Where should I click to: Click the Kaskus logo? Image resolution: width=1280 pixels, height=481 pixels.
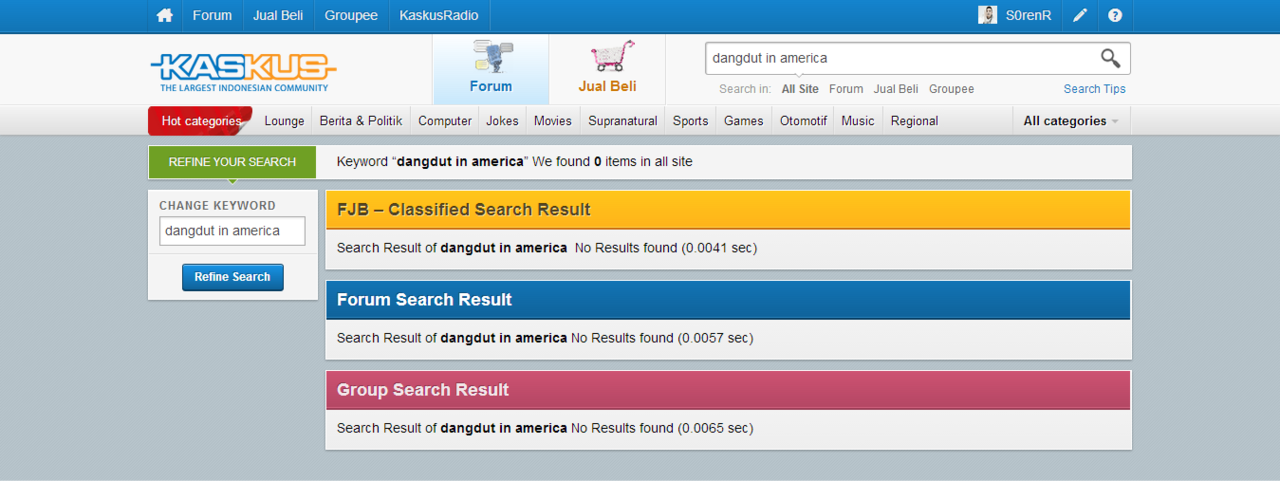coord(243,73)
